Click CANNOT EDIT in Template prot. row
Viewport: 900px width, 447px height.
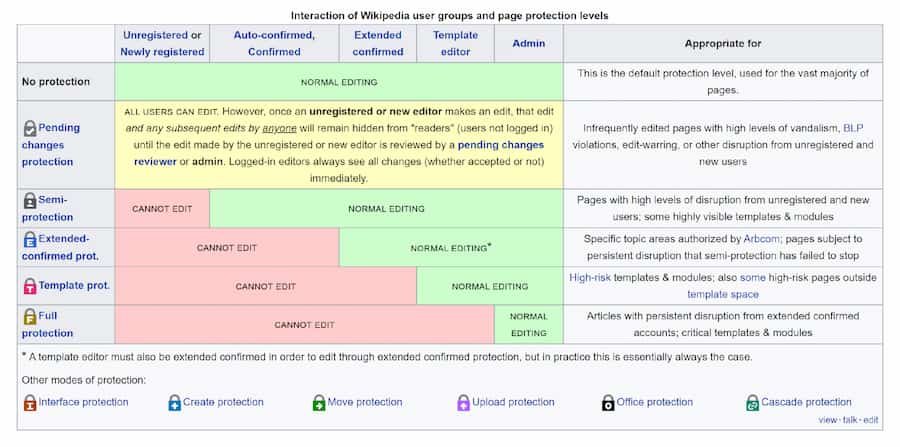[266, 286]
